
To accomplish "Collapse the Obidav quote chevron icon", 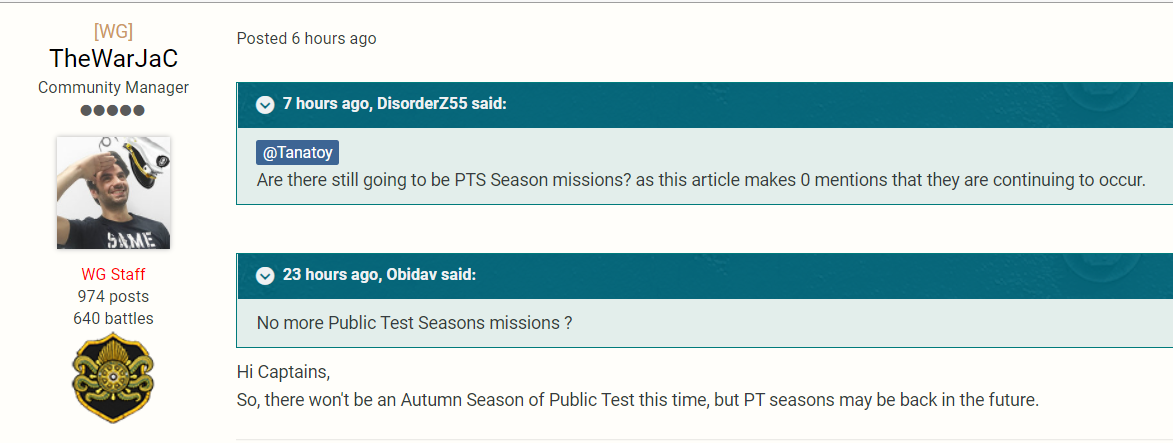I will (x=265, y=276).
